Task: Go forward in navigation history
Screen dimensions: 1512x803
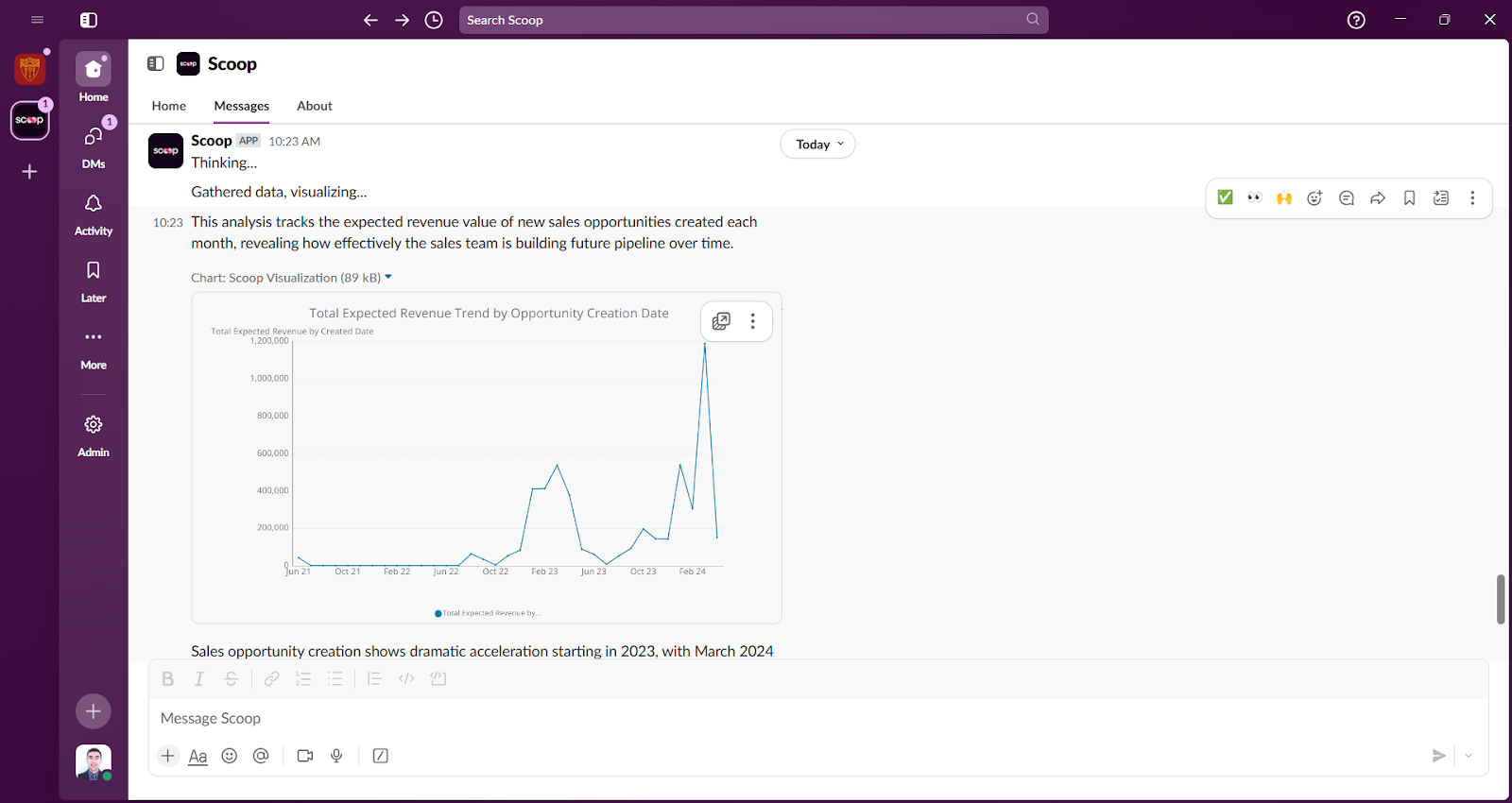Action: click(403, 20)
